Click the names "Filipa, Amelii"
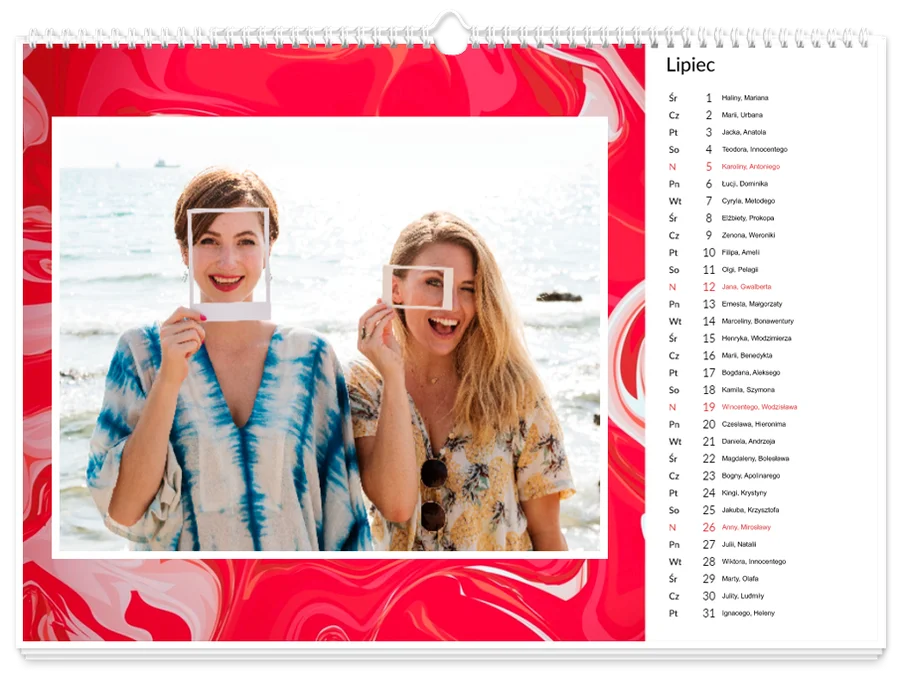This screenshot has width=900, height=686. (740, 253)
